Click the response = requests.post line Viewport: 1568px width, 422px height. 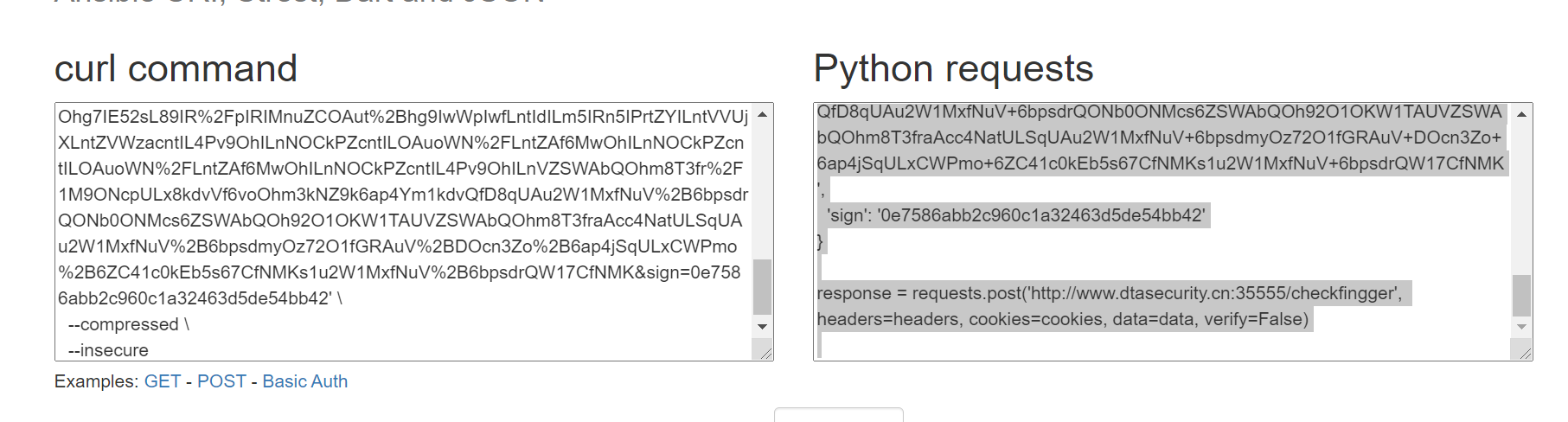pyautogui.click(x=1109, y=293)
